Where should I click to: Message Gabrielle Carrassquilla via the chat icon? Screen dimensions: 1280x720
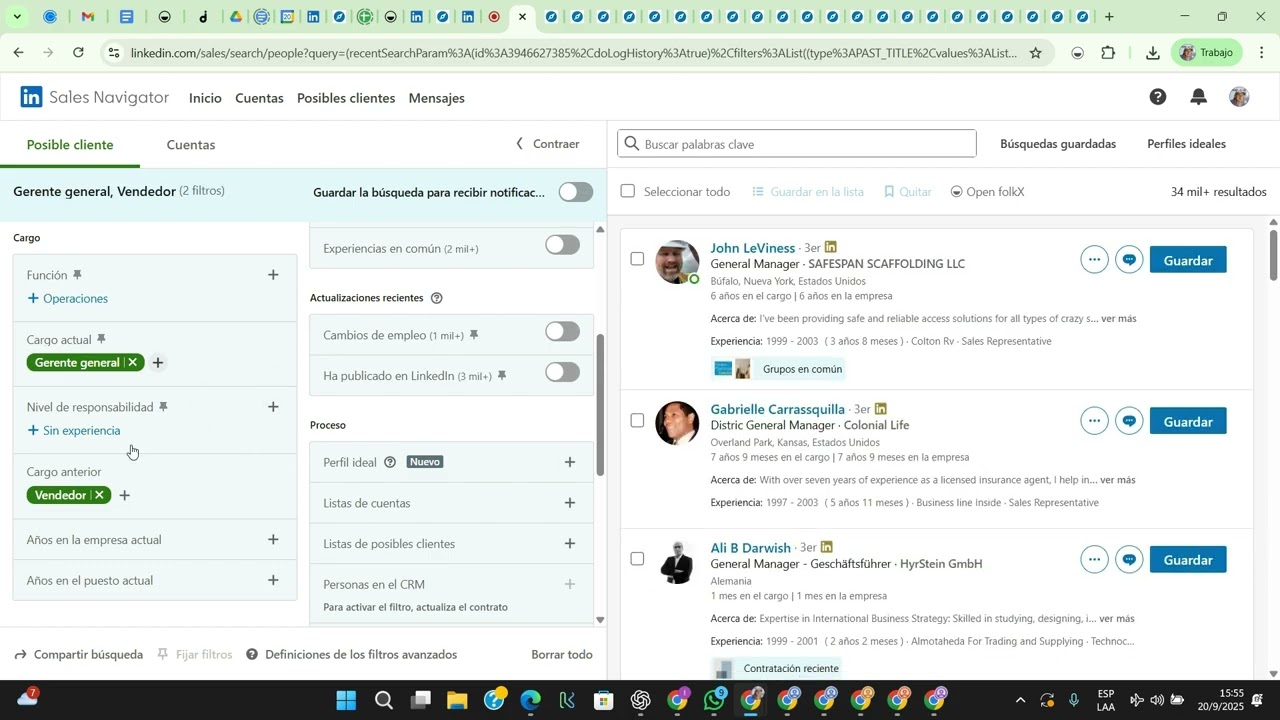pyautogui.click(x=1130, y=421)
